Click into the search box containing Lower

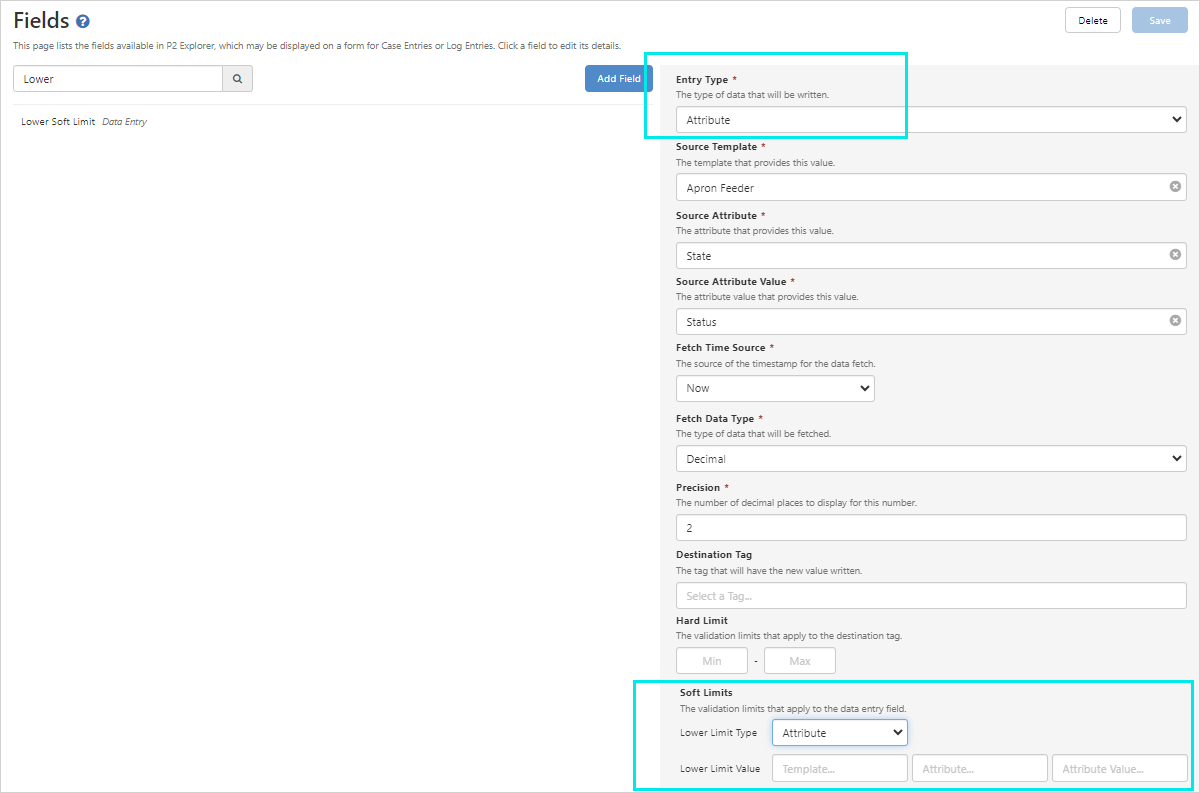point(118,79)
